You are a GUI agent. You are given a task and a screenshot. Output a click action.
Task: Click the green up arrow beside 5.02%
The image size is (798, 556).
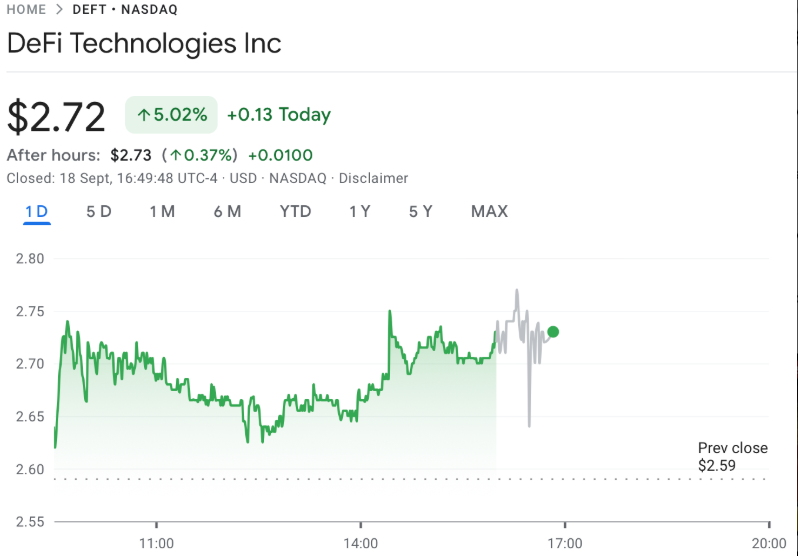pos(144,115)
